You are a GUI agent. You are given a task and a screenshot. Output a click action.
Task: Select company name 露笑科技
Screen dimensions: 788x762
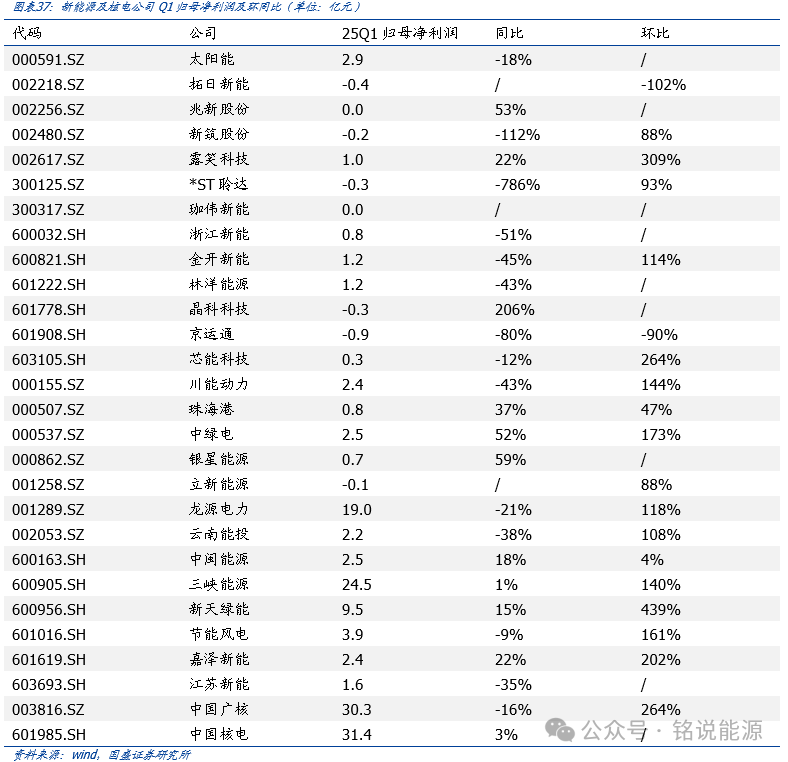219,159
